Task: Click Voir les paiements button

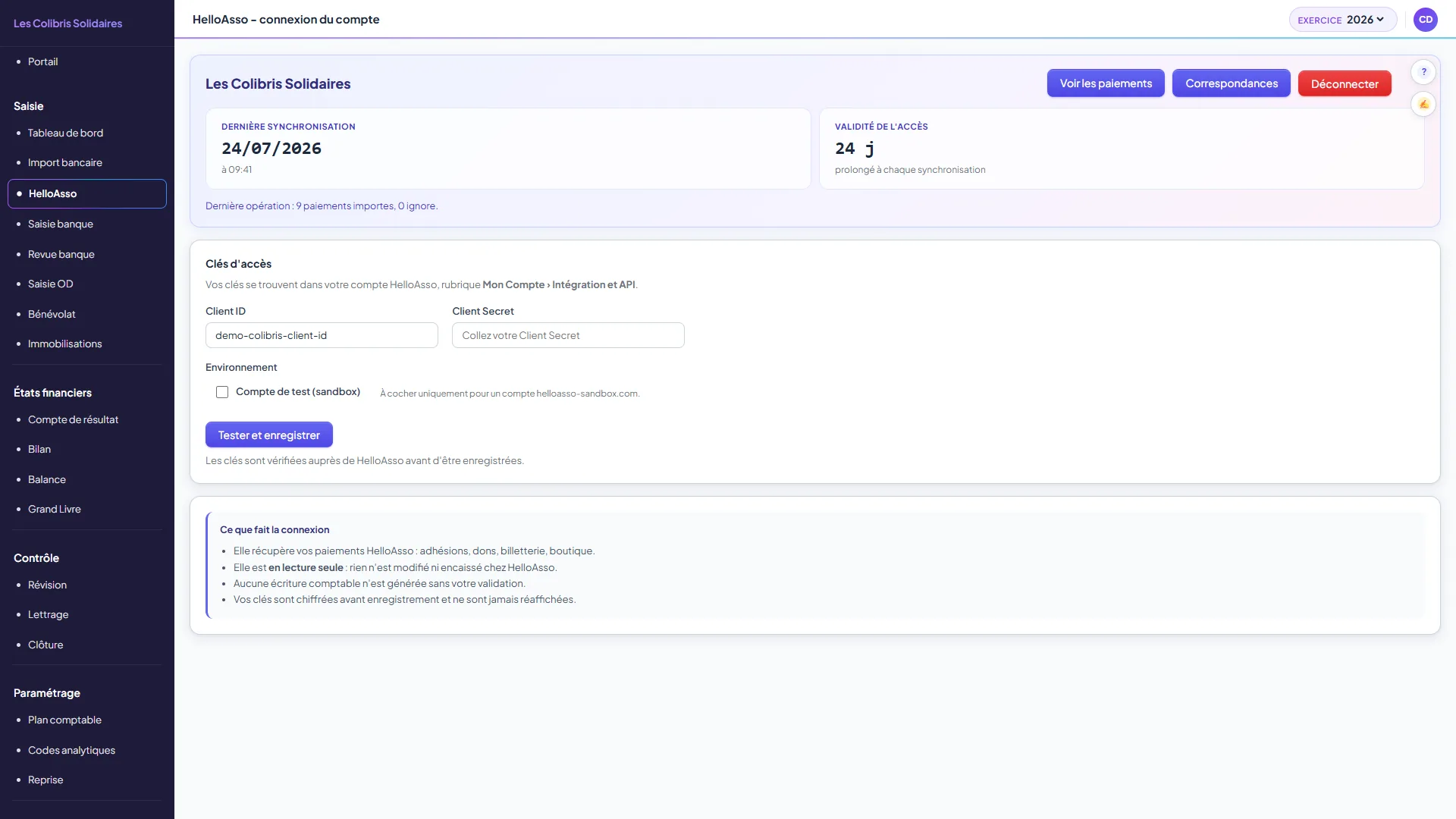Action: tap(1106, 83)
